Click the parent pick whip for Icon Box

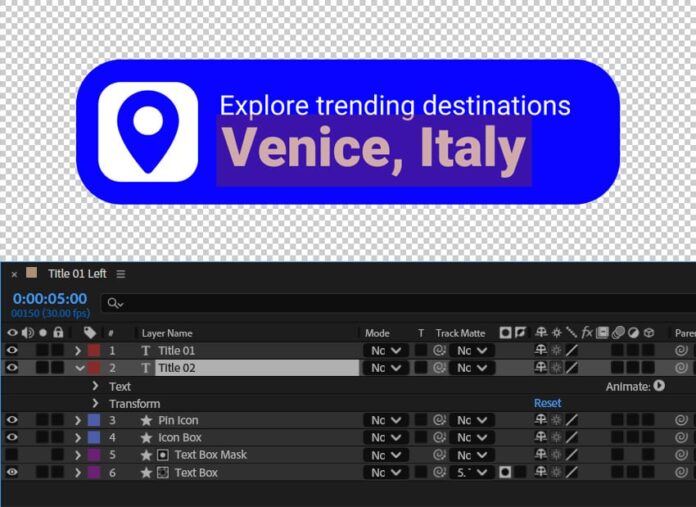click(x=681, y=438)
